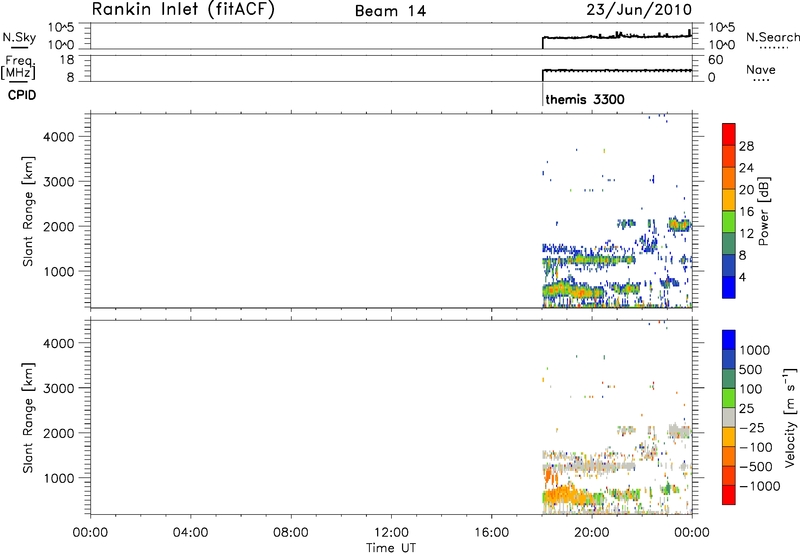Pick the bright blue bottom Power colorbar swatch
Screen dimensions: 800x554
[729, 287]
